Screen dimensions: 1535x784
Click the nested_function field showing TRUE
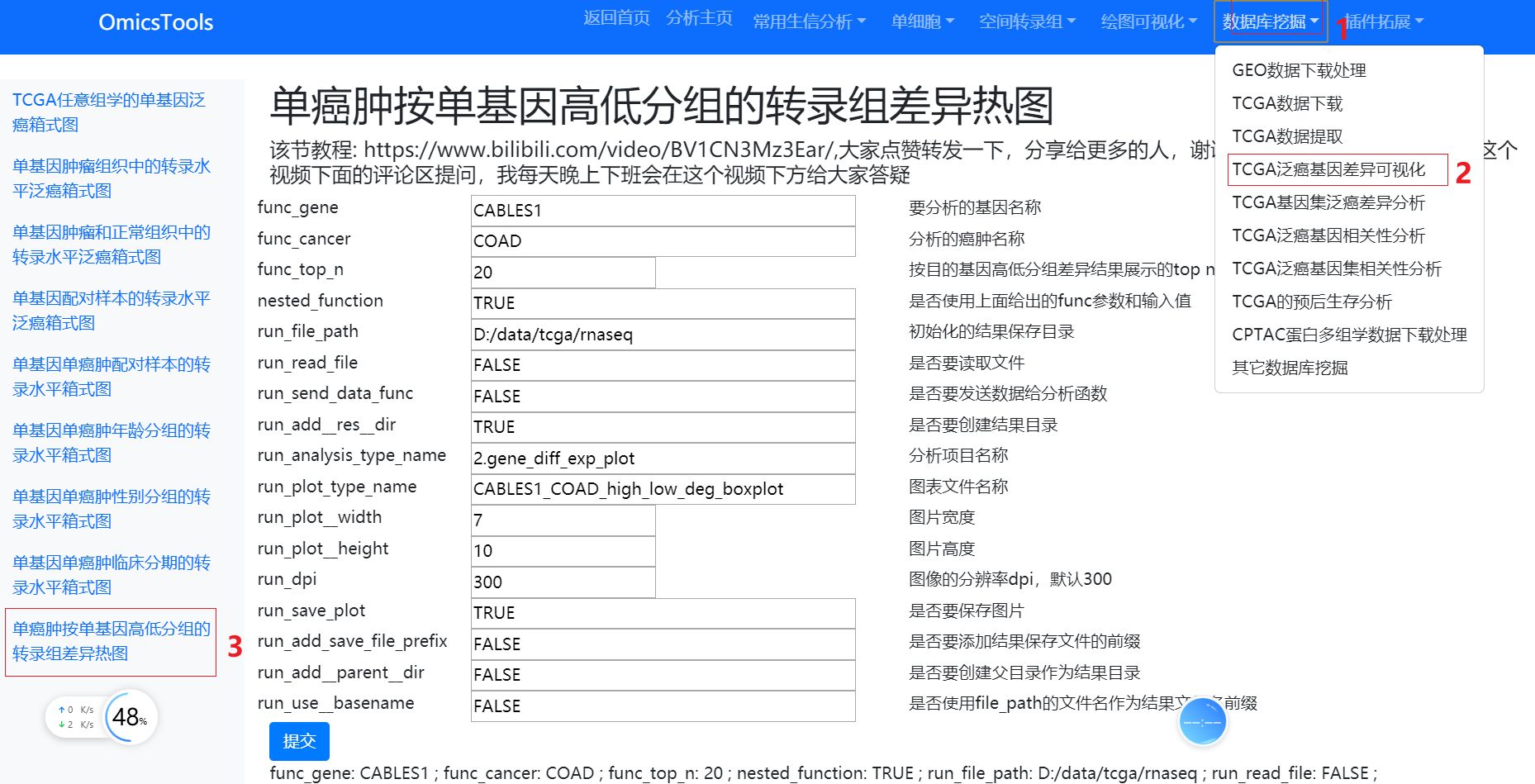pos(663,303)
